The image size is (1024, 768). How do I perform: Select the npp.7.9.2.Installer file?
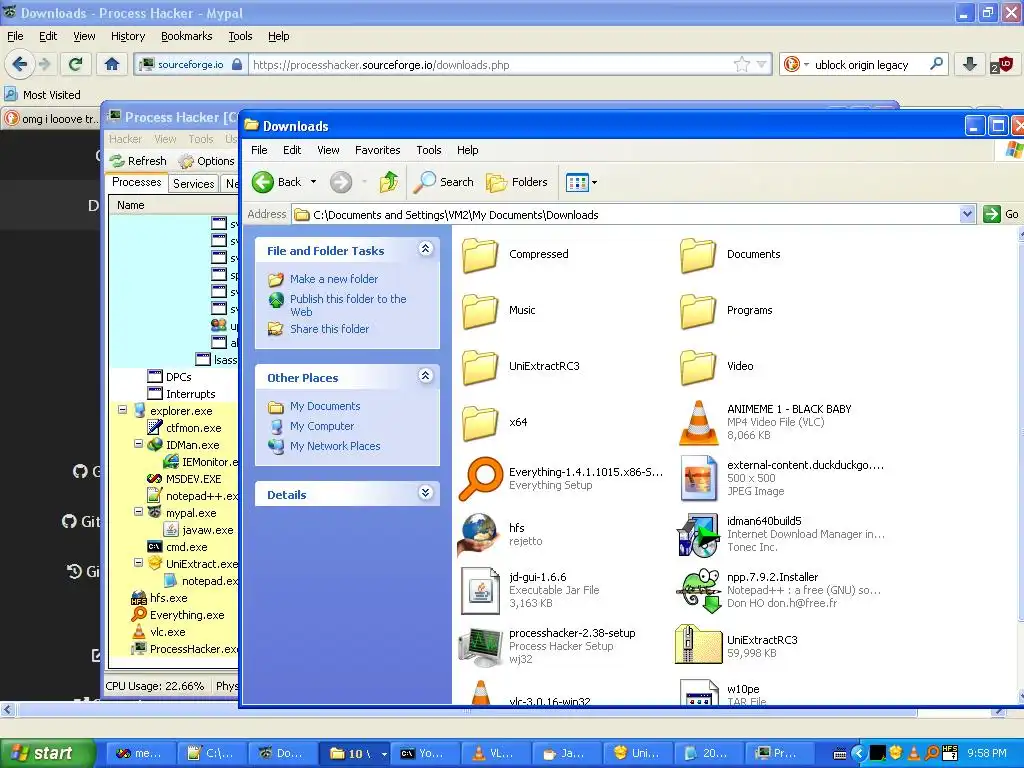coord(780,590)
